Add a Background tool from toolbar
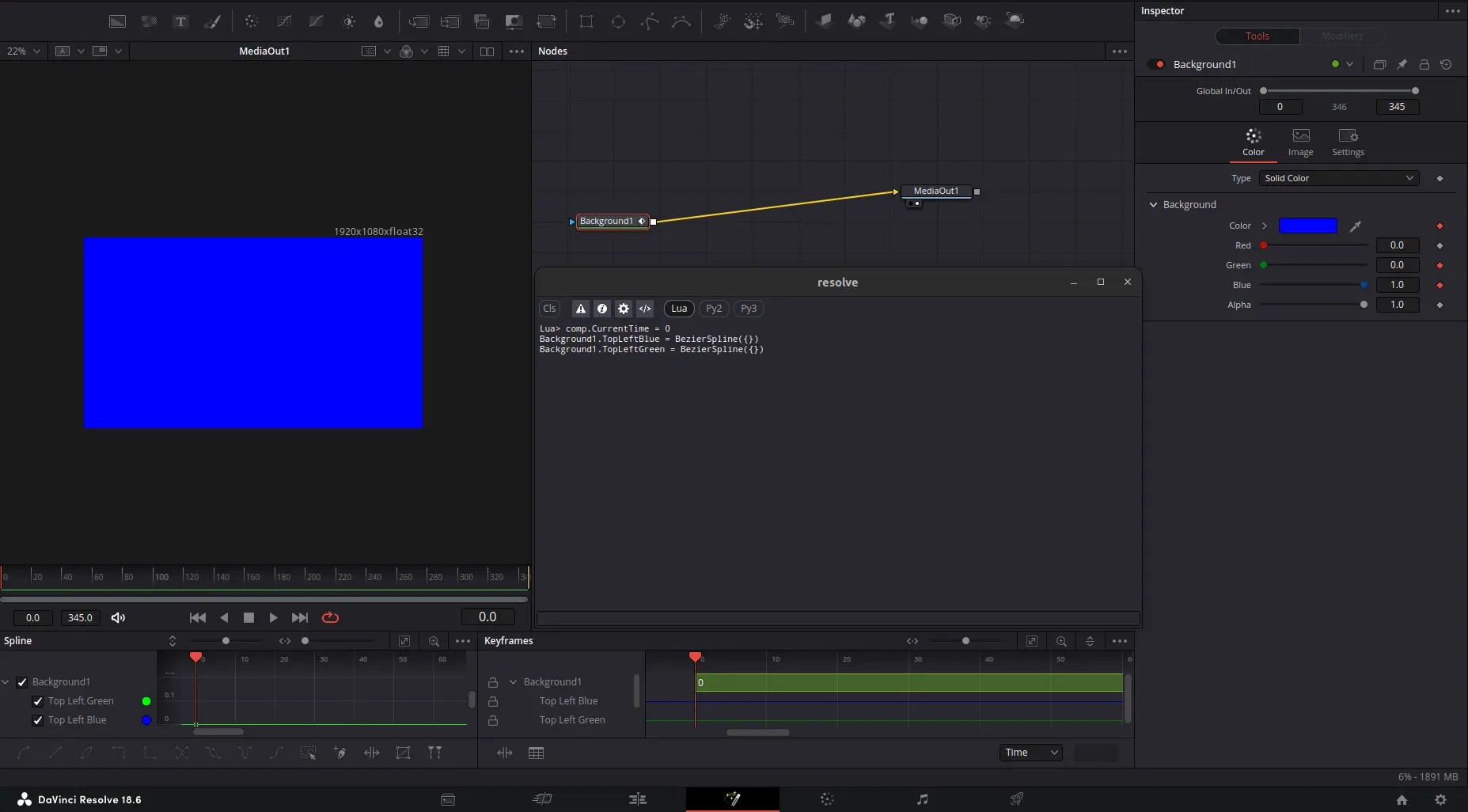 pyautogui.click(x=117, y=21)
